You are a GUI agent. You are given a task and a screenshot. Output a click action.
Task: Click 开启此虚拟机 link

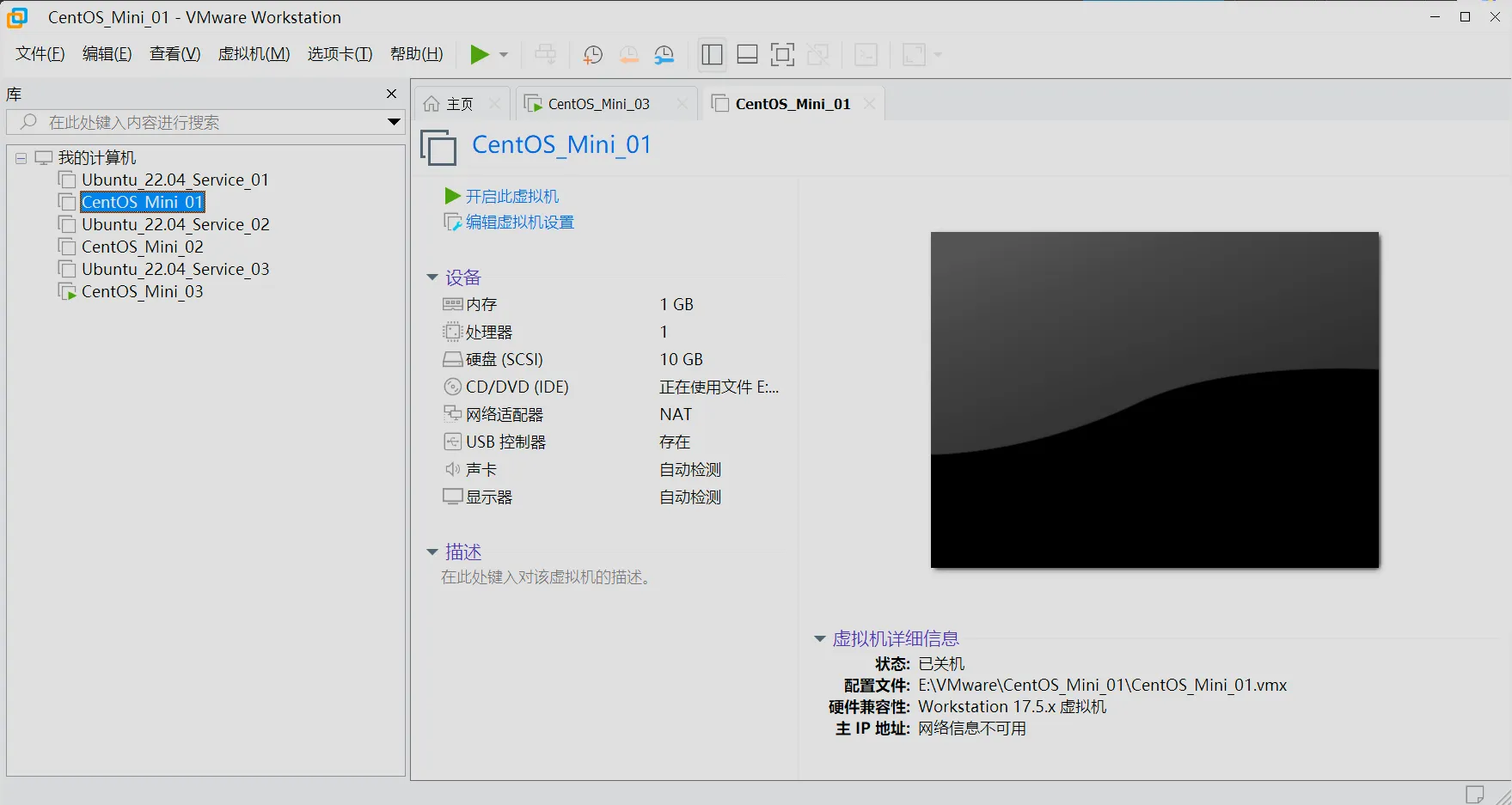pyautogui.click(x=513, y=196)
